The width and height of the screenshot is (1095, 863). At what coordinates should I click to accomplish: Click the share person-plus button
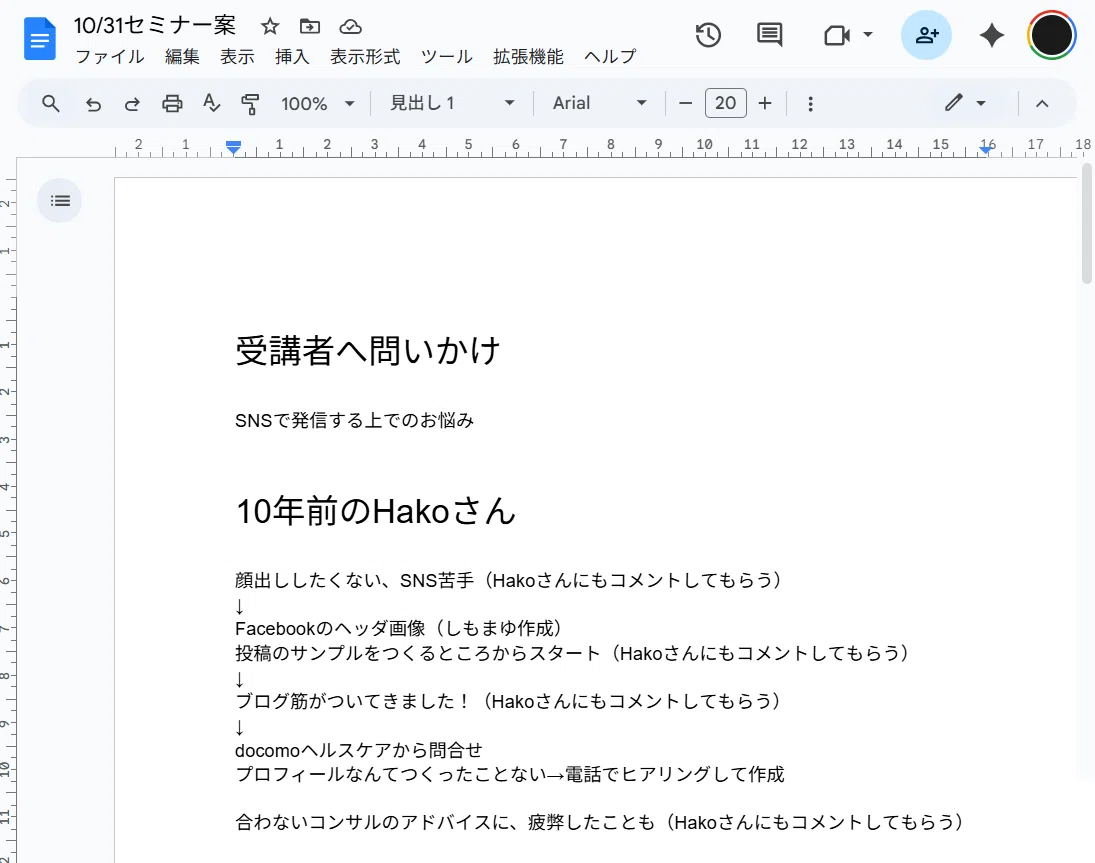click(926, 35)
